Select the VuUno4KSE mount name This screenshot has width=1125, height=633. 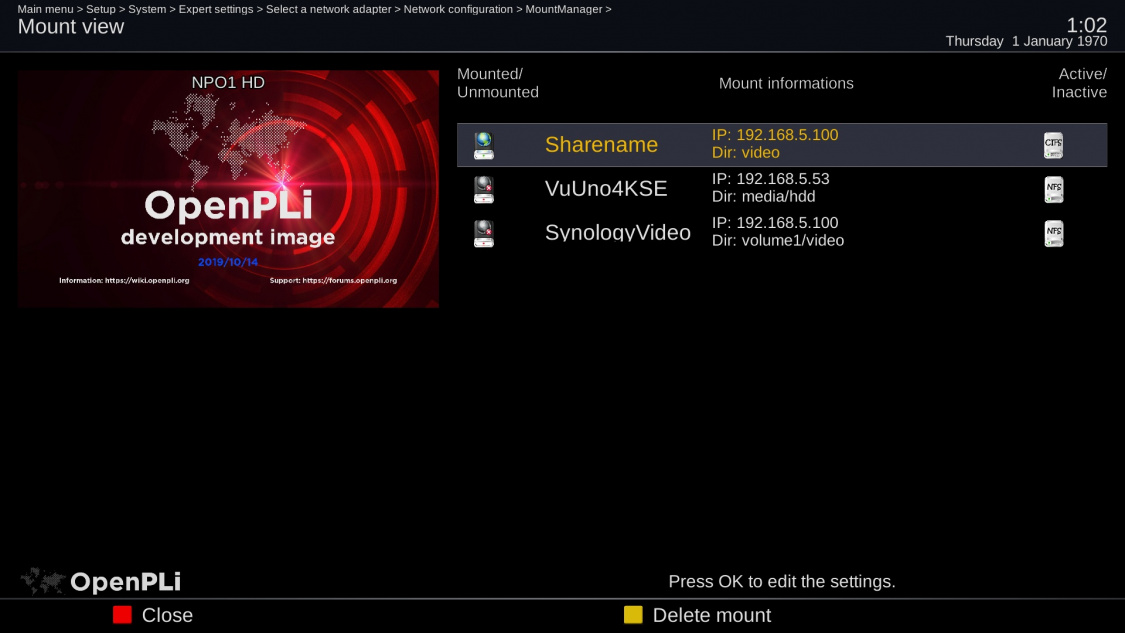point(606,189)
